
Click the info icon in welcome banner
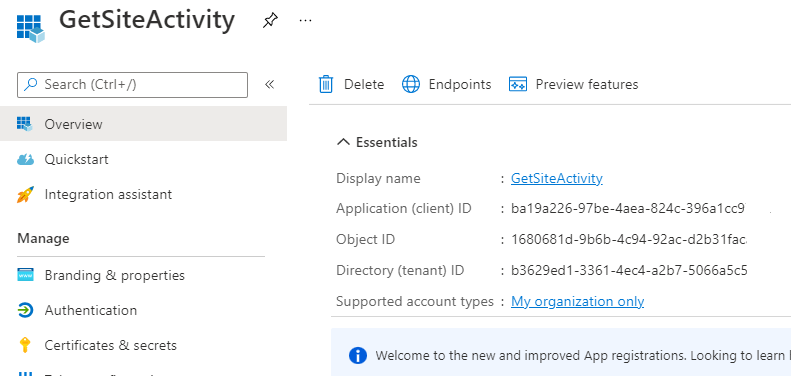pos(358,355)
